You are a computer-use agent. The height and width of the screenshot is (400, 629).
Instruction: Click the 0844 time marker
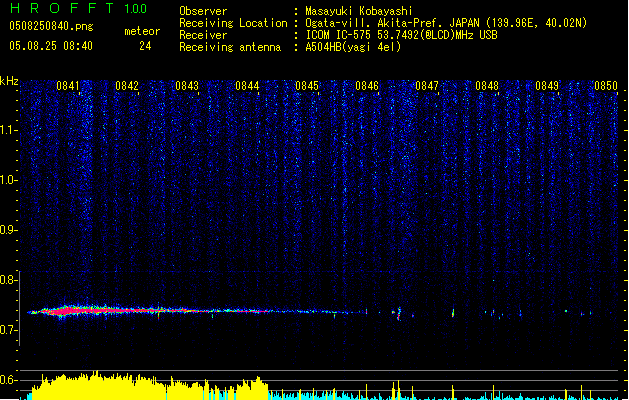247,86
